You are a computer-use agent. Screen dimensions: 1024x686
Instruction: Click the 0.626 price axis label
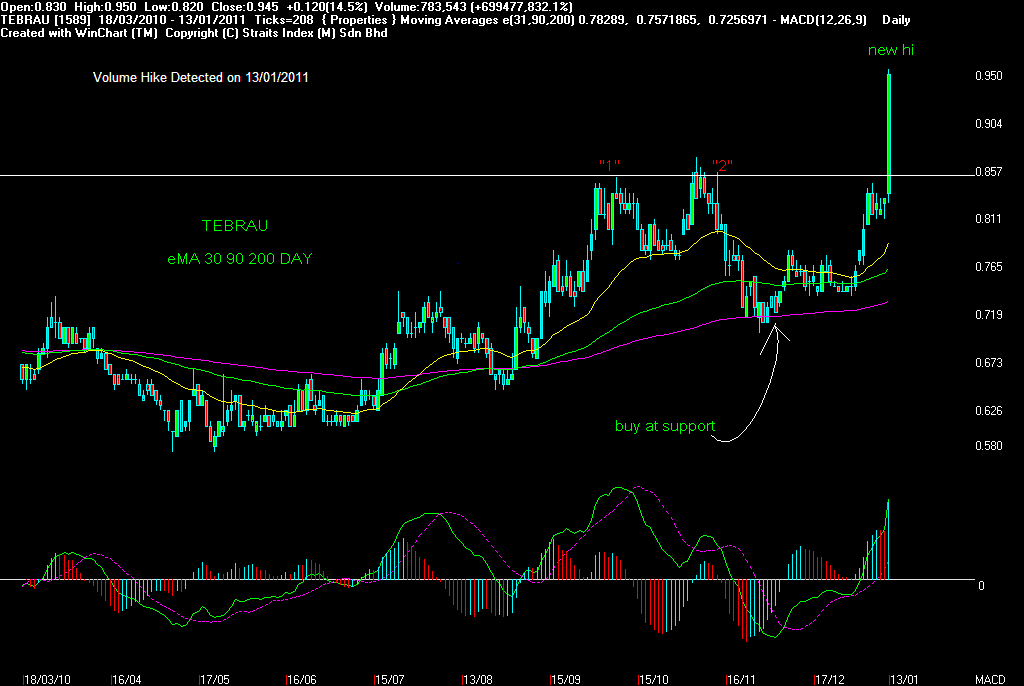pyautogui.click(x=989, y=411)
